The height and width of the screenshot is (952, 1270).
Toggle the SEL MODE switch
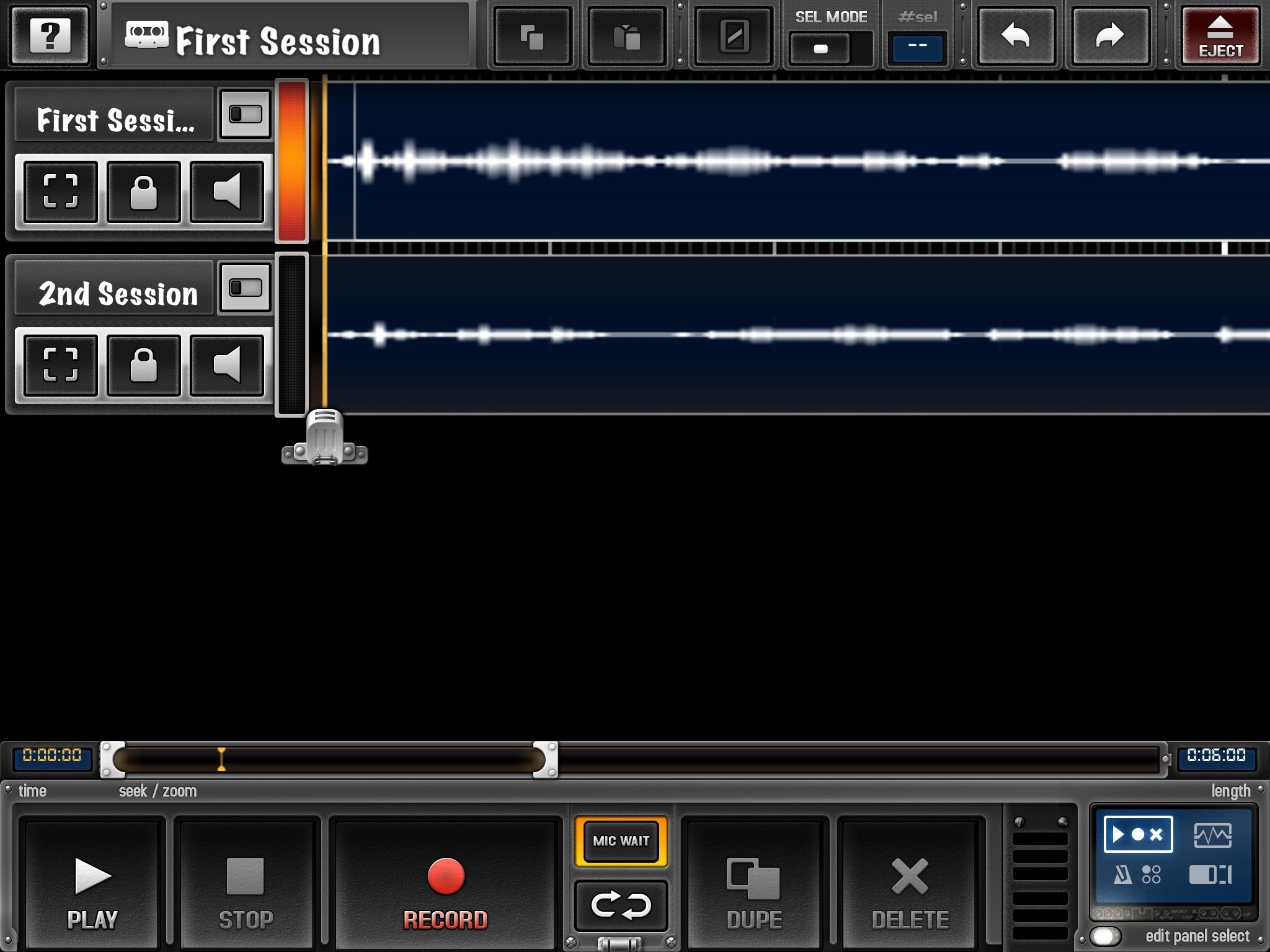click(830, 48)
